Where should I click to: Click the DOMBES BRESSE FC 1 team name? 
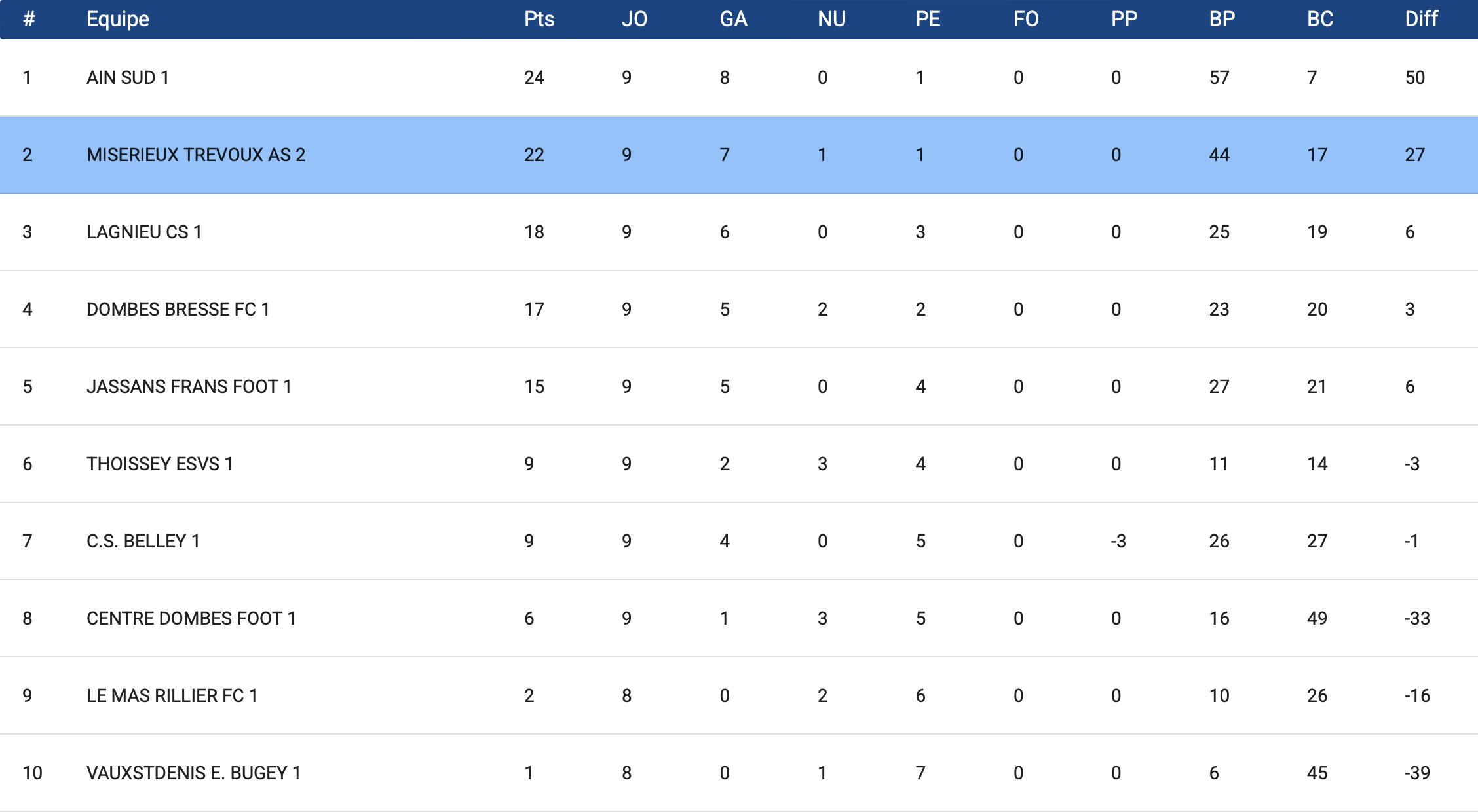tap(178, 309)
